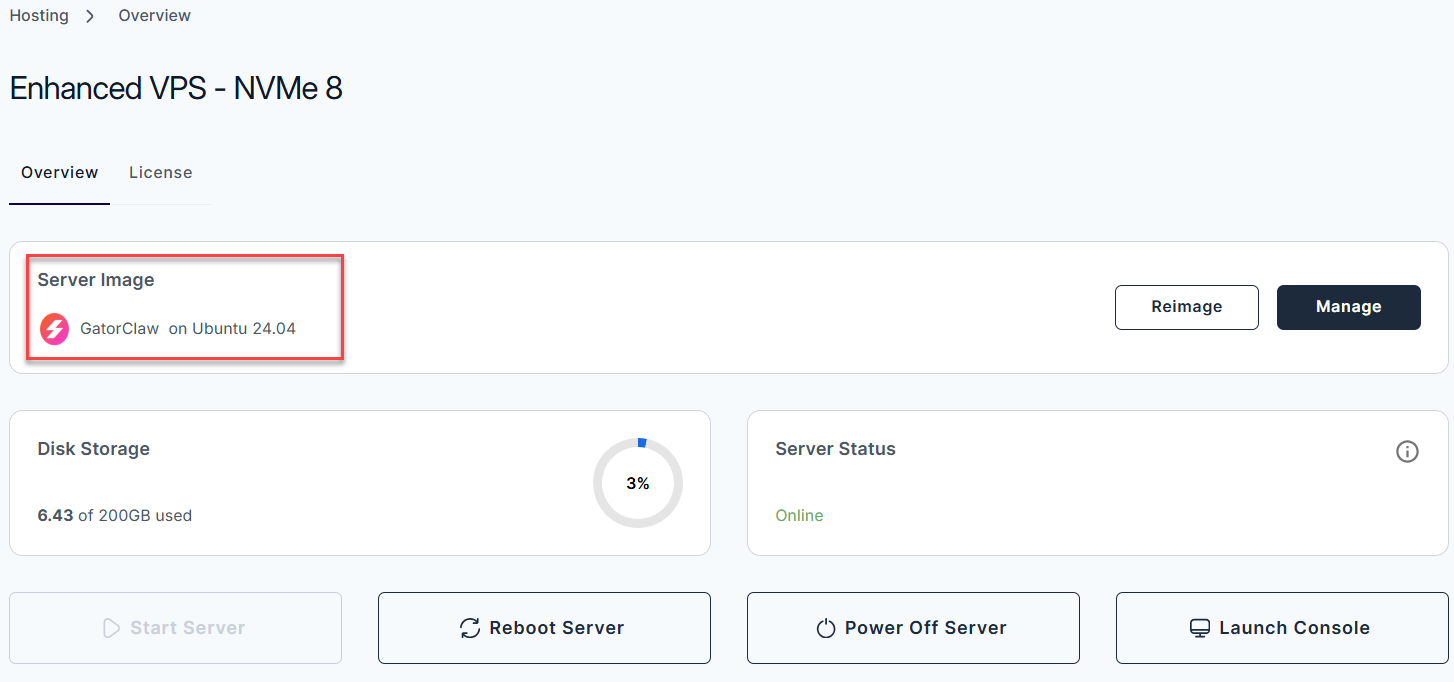This screenshot has width=1454, height=682.
Task: Click the Launch Console button
Action: [1282, 628]
